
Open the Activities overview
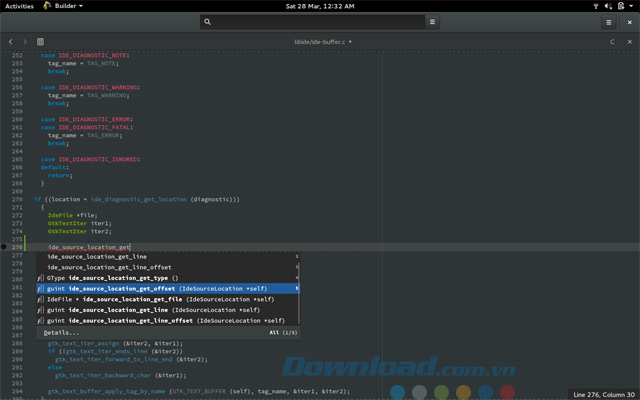click(20, 6)
